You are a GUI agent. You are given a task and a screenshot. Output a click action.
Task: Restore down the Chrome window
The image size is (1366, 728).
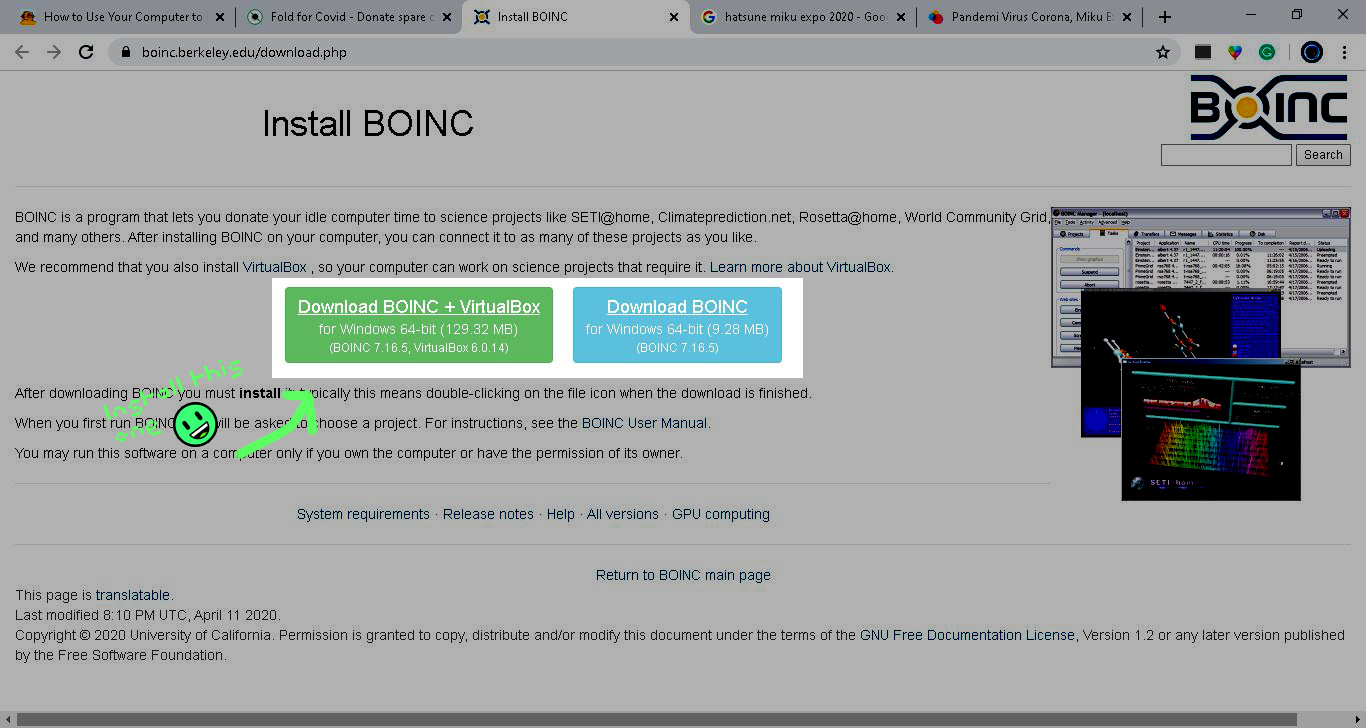pyautogui.click(x=1297, y=15)
